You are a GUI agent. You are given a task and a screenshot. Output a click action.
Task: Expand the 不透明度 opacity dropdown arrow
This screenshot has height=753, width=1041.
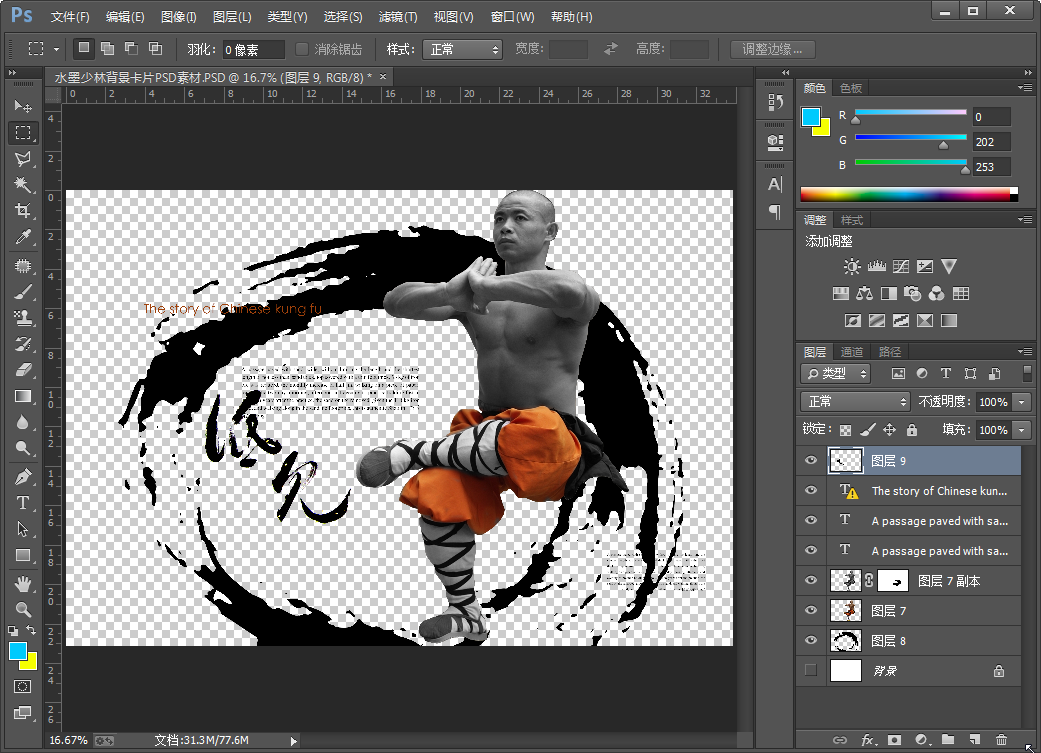point(1021,401)
